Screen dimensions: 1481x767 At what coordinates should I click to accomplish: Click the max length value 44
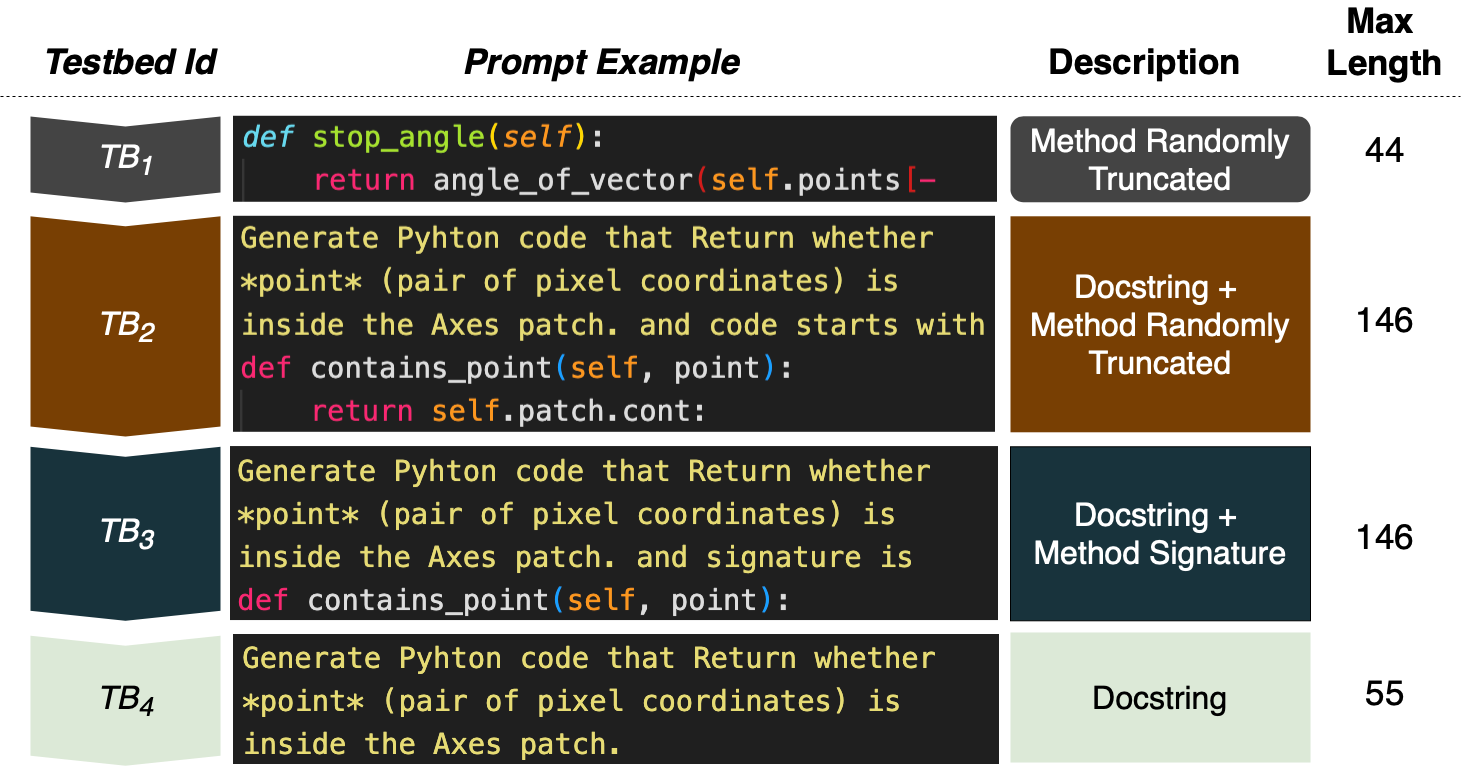tap(1384, 152)
